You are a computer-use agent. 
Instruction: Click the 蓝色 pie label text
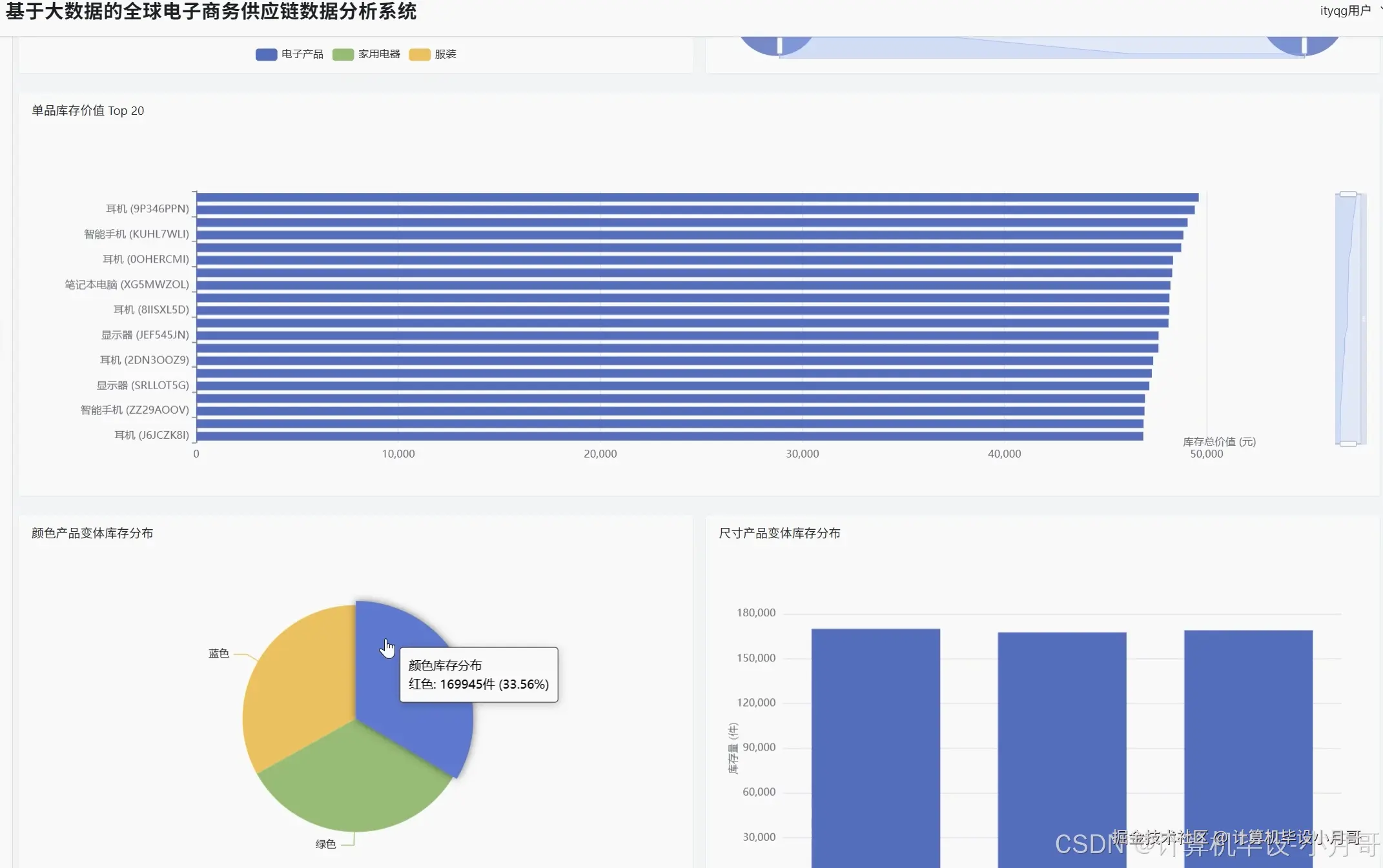pos(219,654)
